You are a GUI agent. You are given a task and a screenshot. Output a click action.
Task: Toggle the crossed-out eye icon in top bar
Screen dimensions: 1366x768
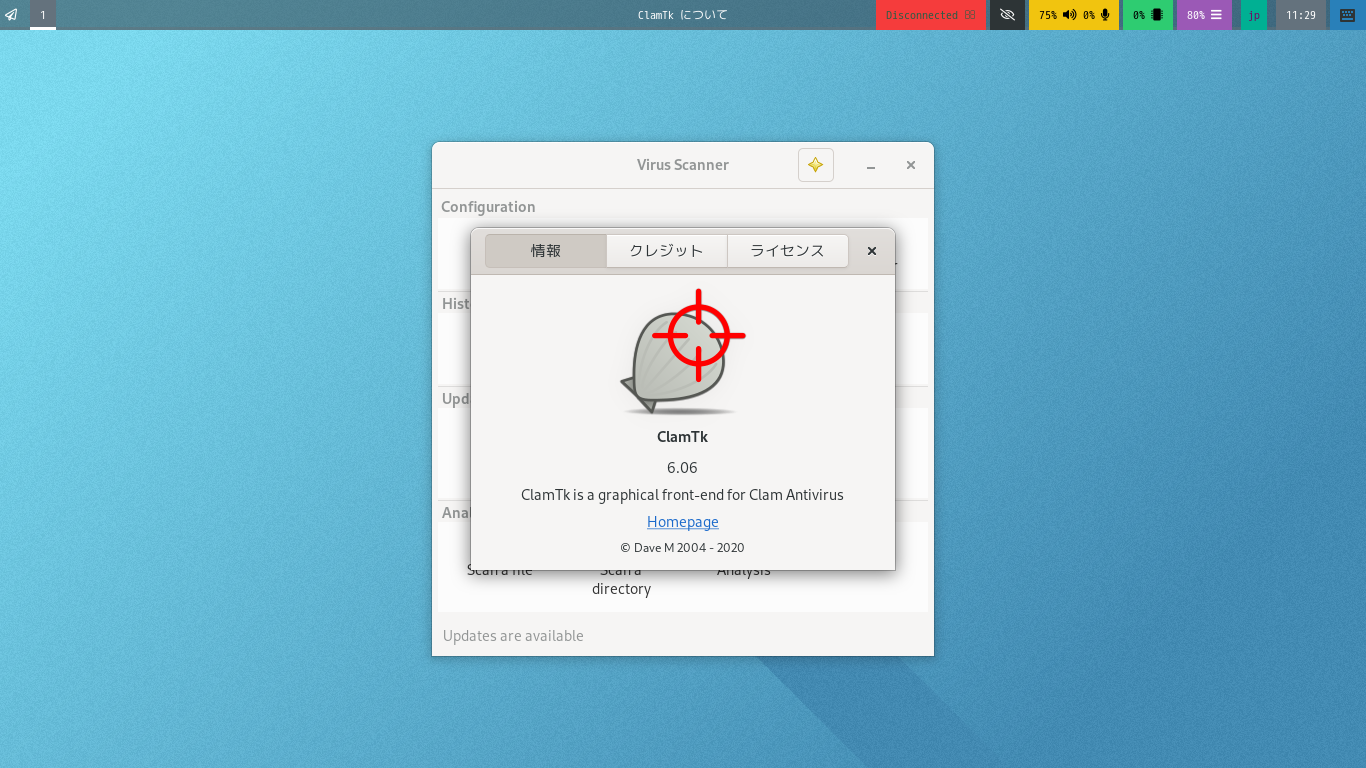(1007, 15)
